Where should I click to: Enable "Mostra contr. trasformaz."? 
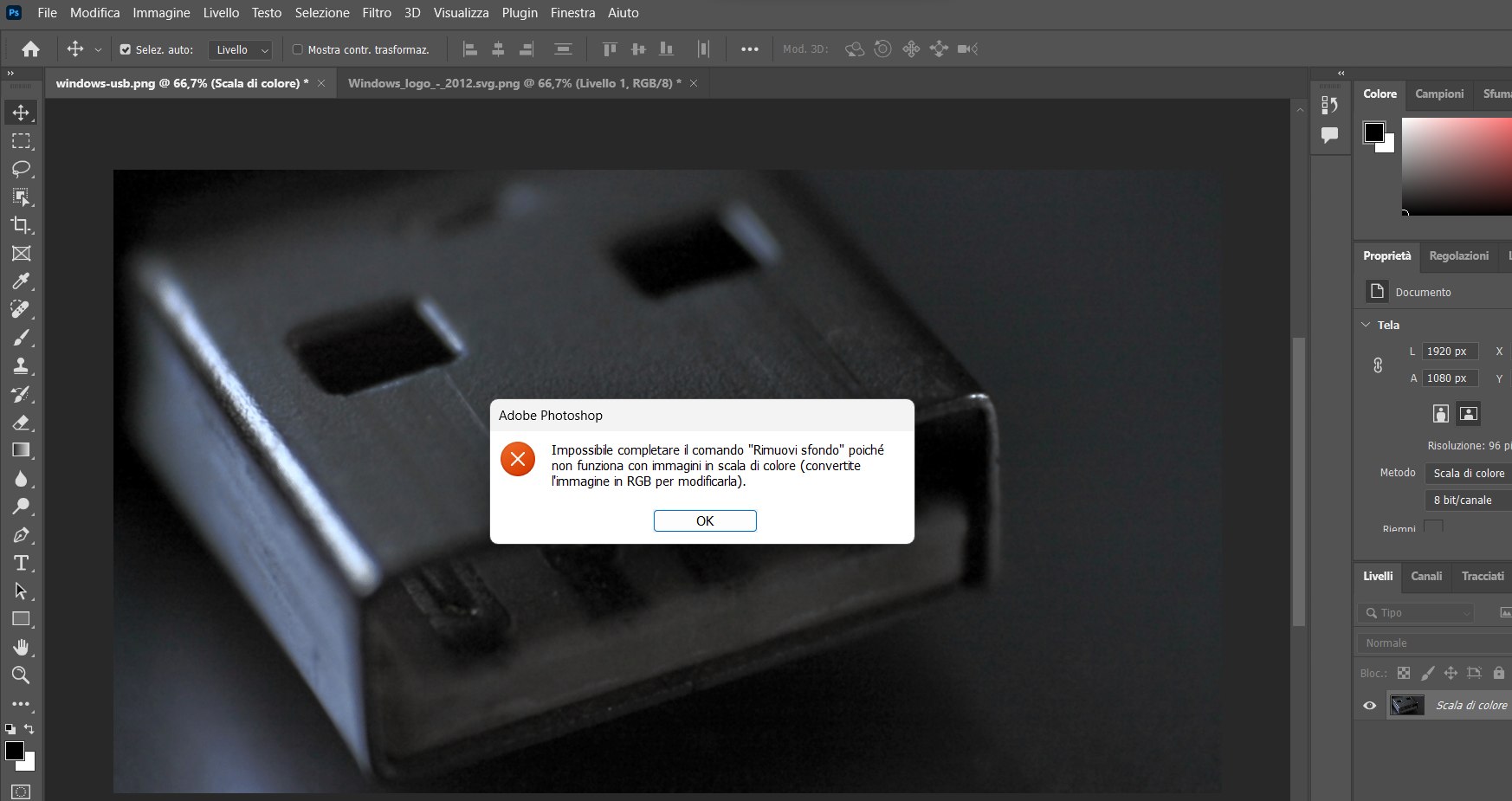pos(296,49)
